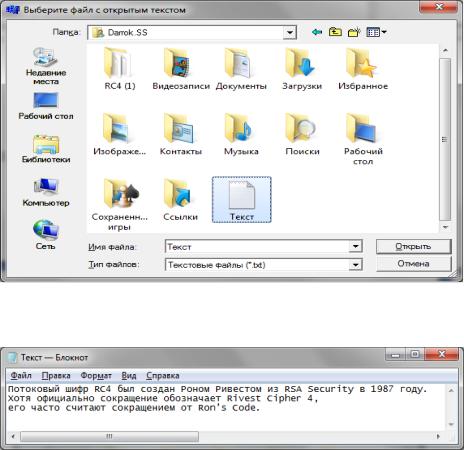Viewport: 464px width, 450px height.
Task: Open the Контакты folder
Action: point(181,134)
